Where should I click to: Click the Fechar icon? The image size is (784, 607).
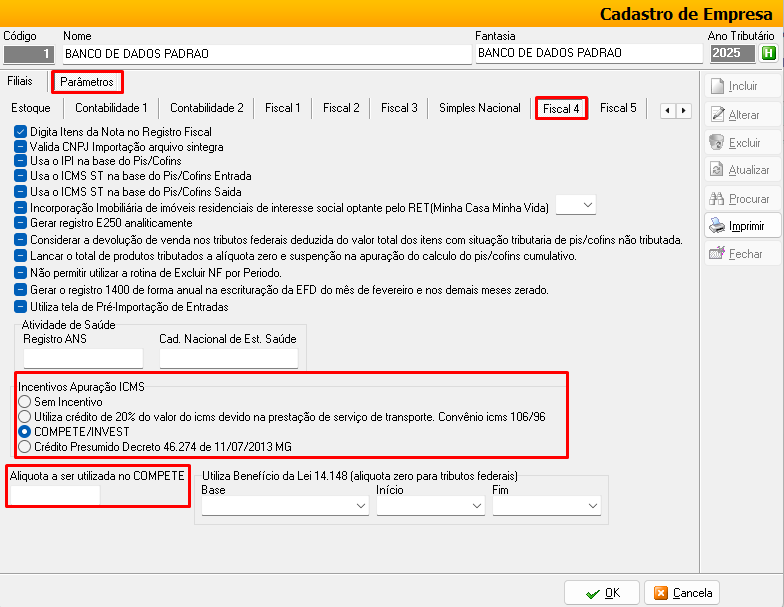point(717,254)
